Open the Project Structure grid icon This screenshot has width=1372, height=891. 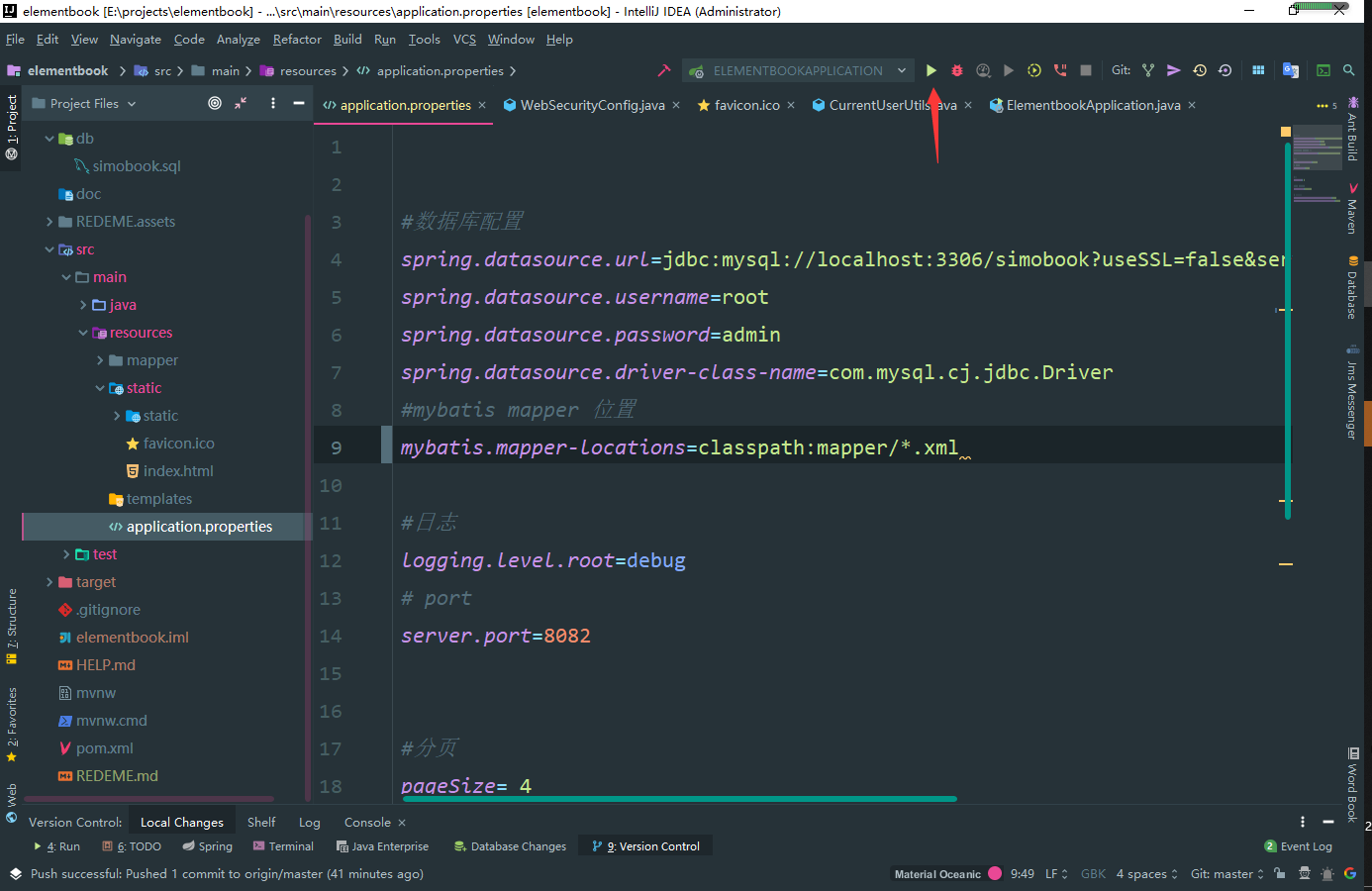tap(1258, 70)
